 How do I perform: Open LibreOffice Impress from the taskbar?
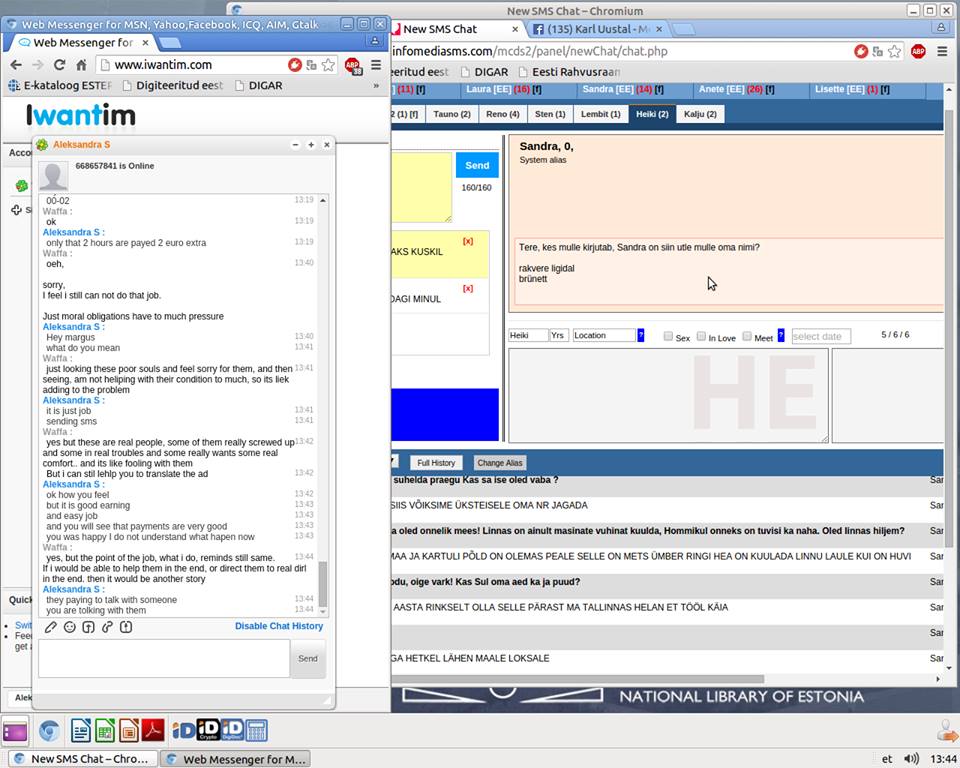(129, 730)
